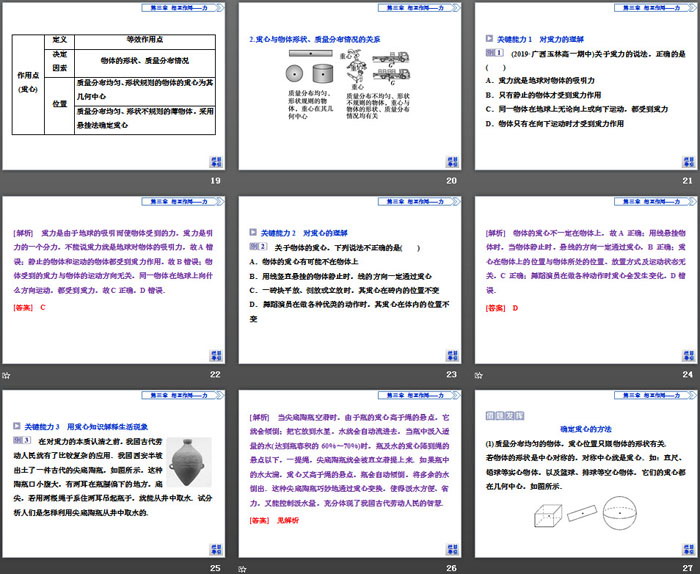Click the blue navigation button on slide 21
The image size is (700, 574).
[686, 162]
